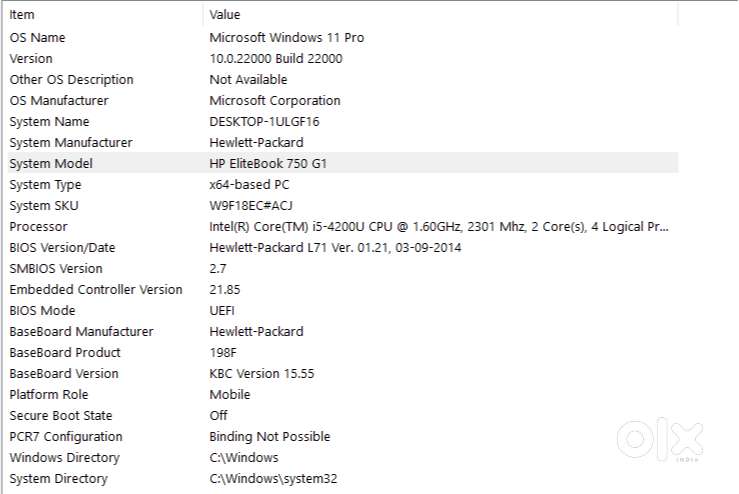This screenshot has height=494, width=739.
Task: Select the System Name row
Action: (51, 121)
